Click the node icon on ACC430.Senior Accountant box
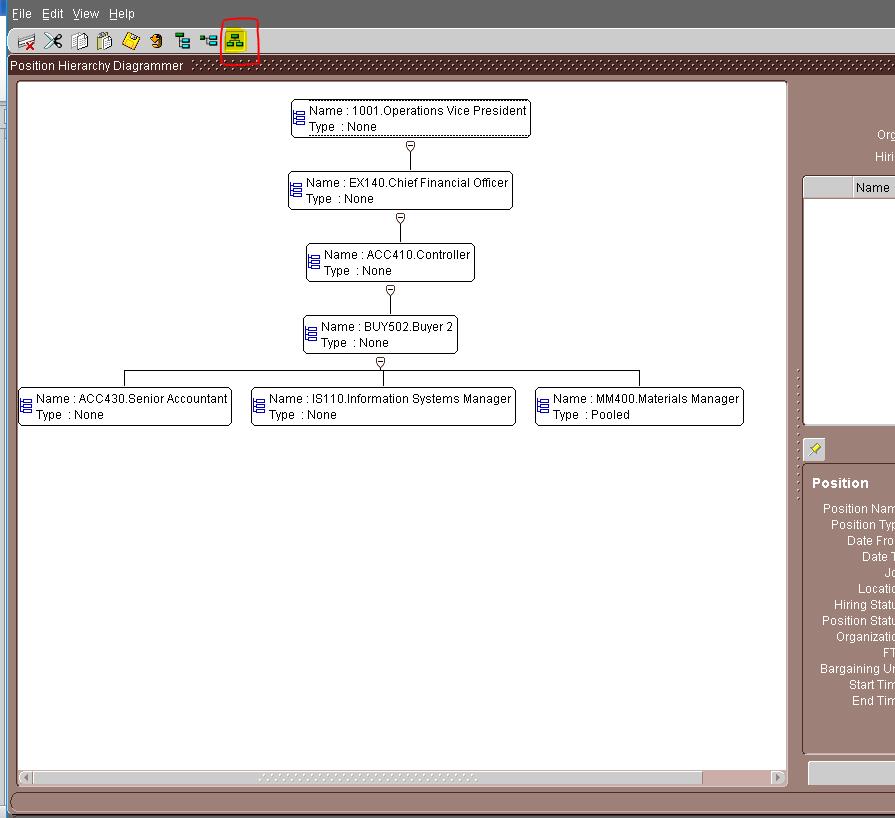Viewport: 895px width, 818px height. [x=26, y=406]
